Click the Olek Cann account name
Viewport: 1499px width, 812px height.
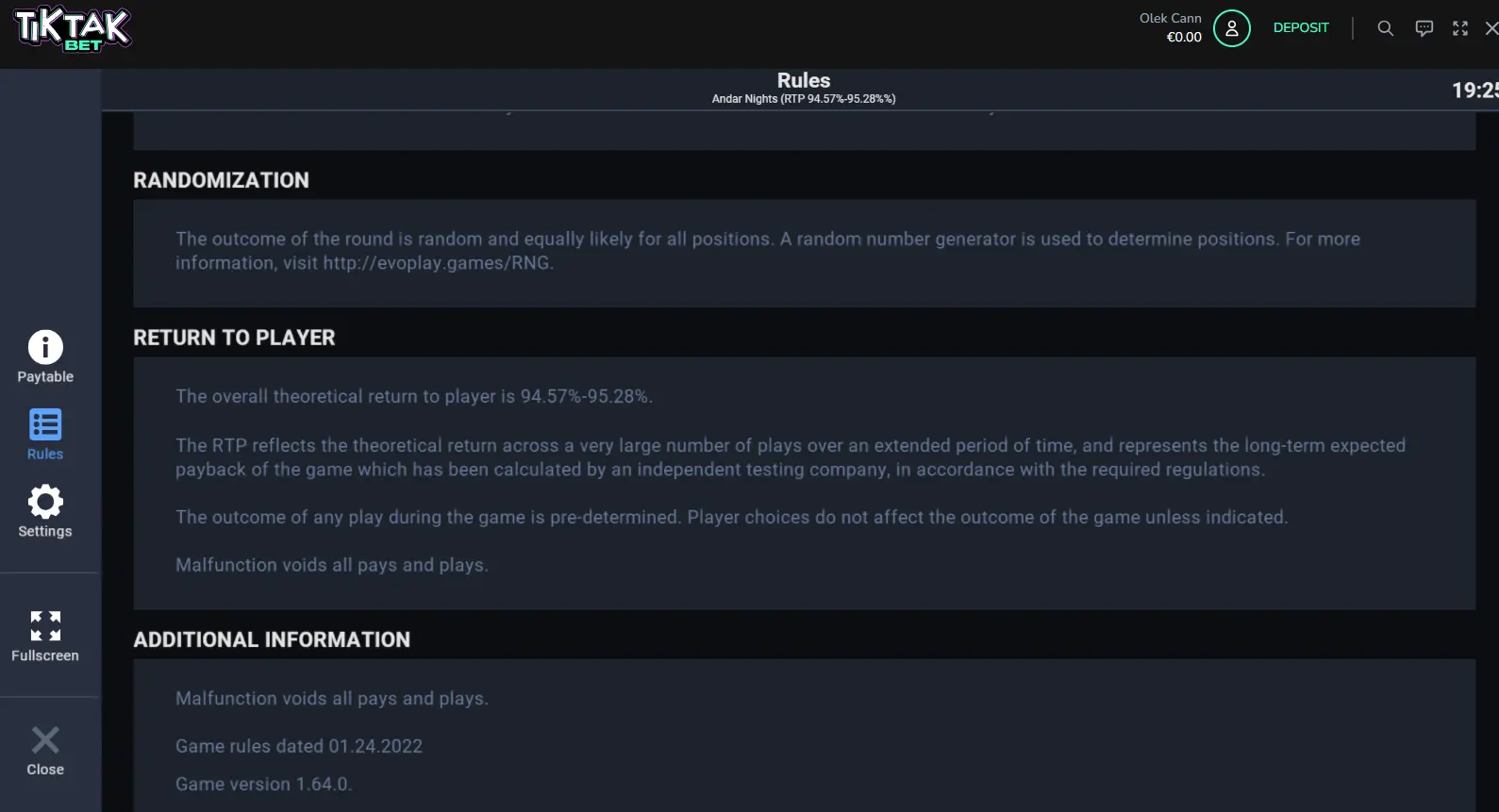pos(1170,18)
